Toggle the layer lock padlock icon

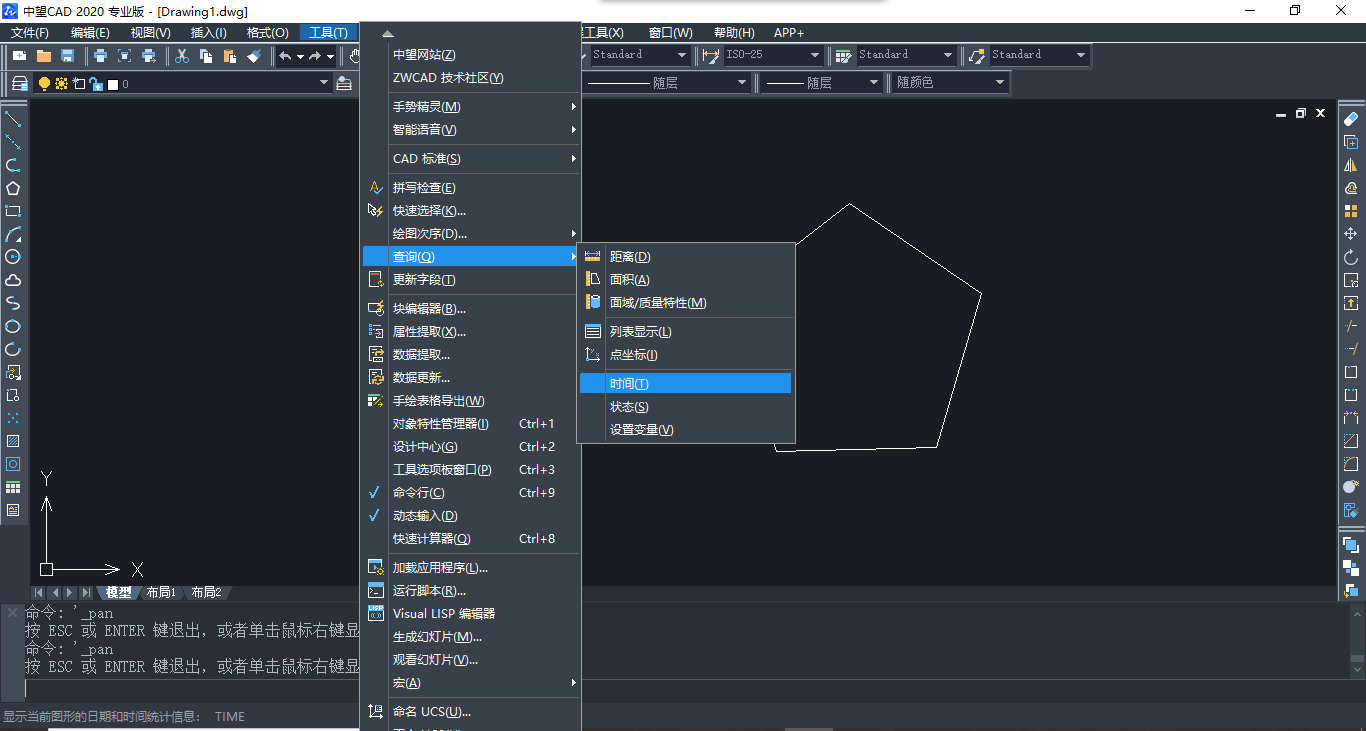tap(95, 83)
